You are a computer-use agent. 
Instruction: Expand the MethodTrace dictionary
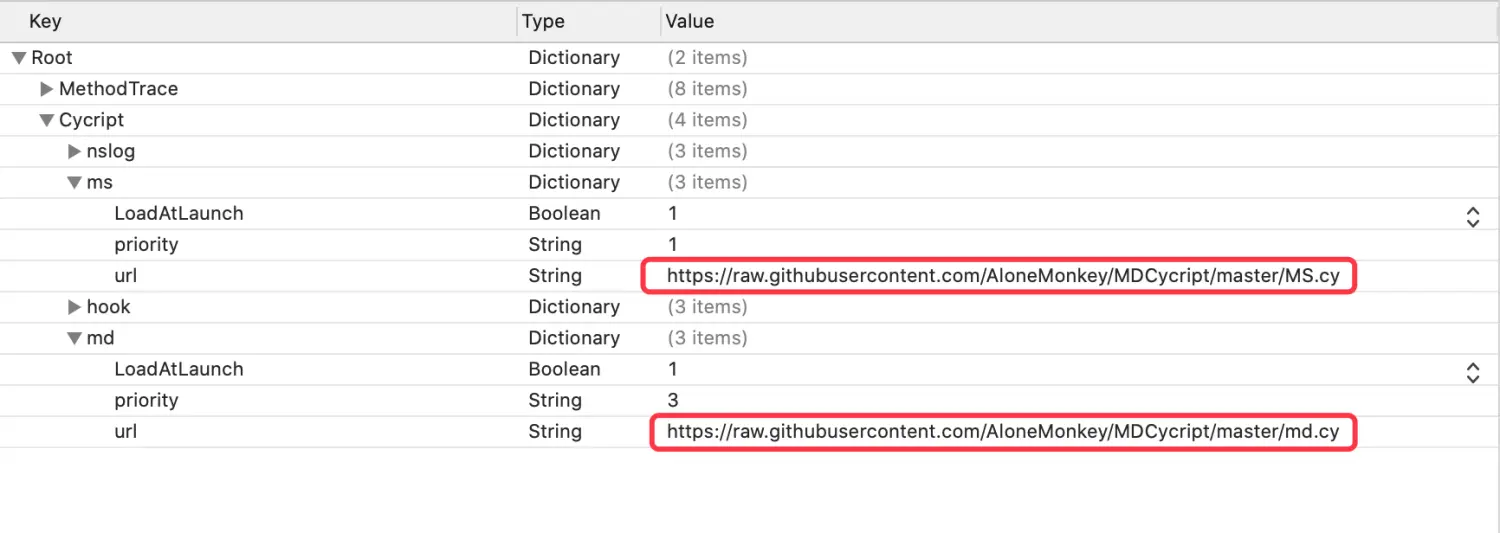(x=46, y=89)
